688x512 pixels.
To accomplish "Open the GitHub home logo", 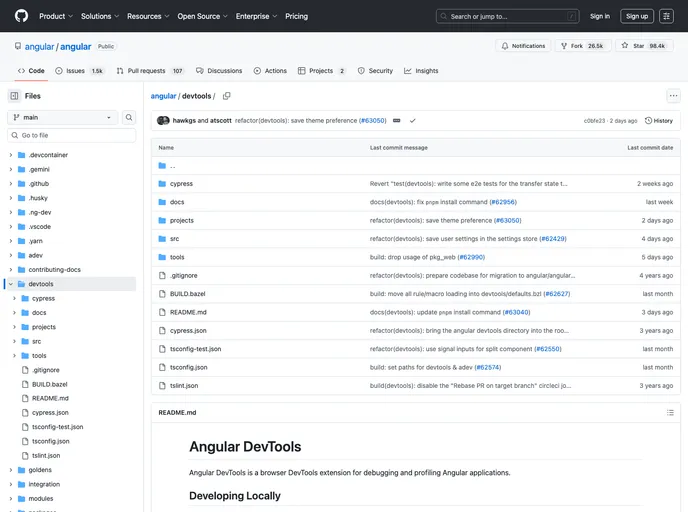I will click(21, 16).
